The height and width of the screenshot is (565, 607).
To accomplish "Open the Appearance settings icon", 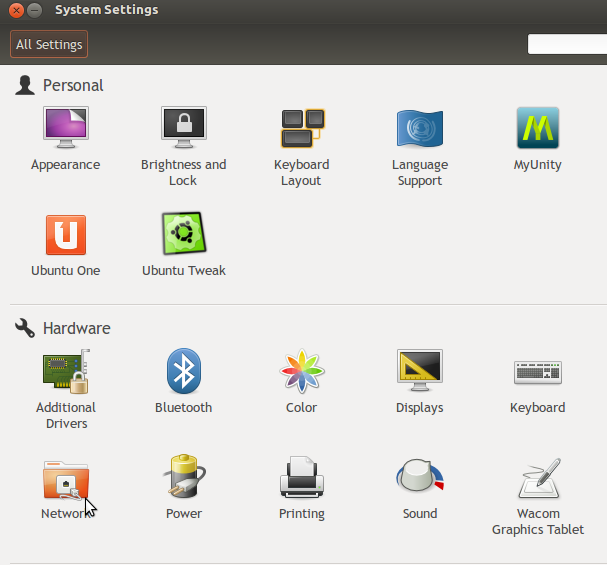I will (x=66, y=127).
